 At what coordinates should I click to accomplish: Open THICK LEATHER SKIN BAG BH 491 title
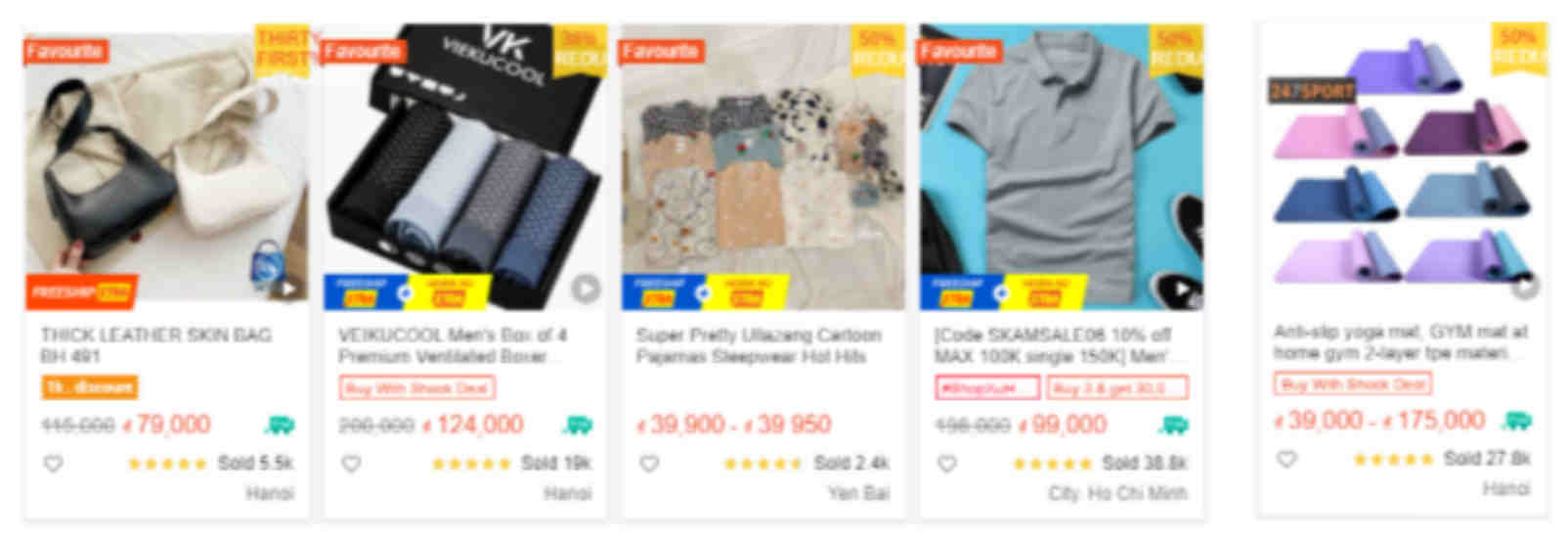point(155,345)
